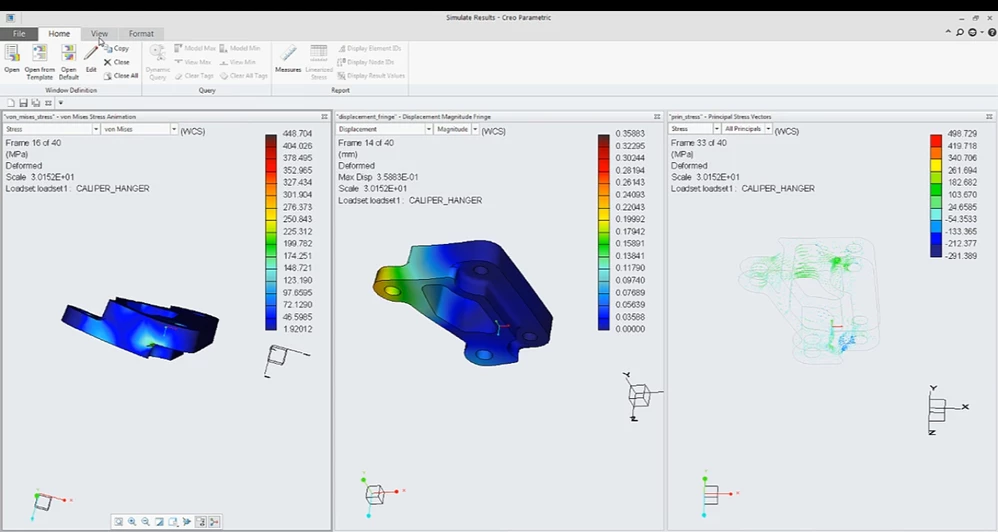Close the von_mises_stress result window
Image resolution: width=998 pixels, height=532 pixels.
[325, 117]
